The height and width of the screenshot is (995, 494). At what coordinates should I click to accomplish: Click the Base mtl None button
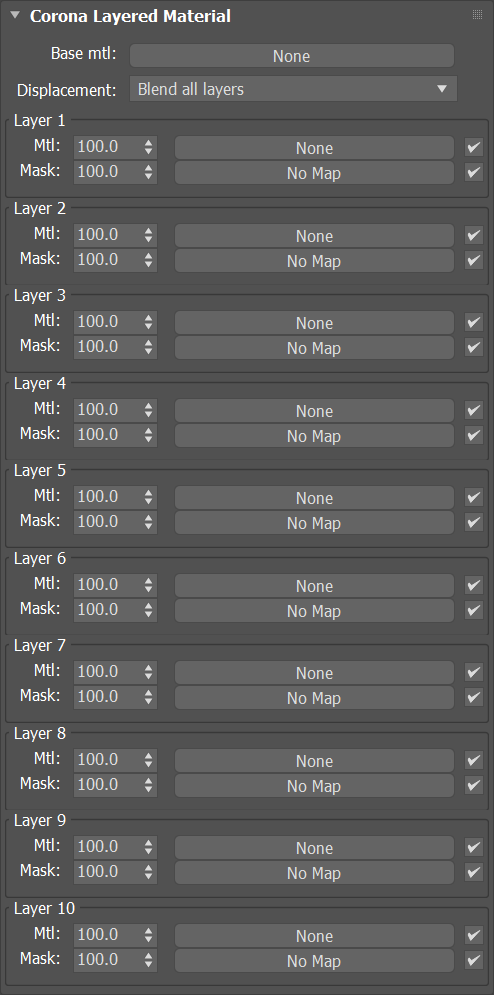(291, 56)
